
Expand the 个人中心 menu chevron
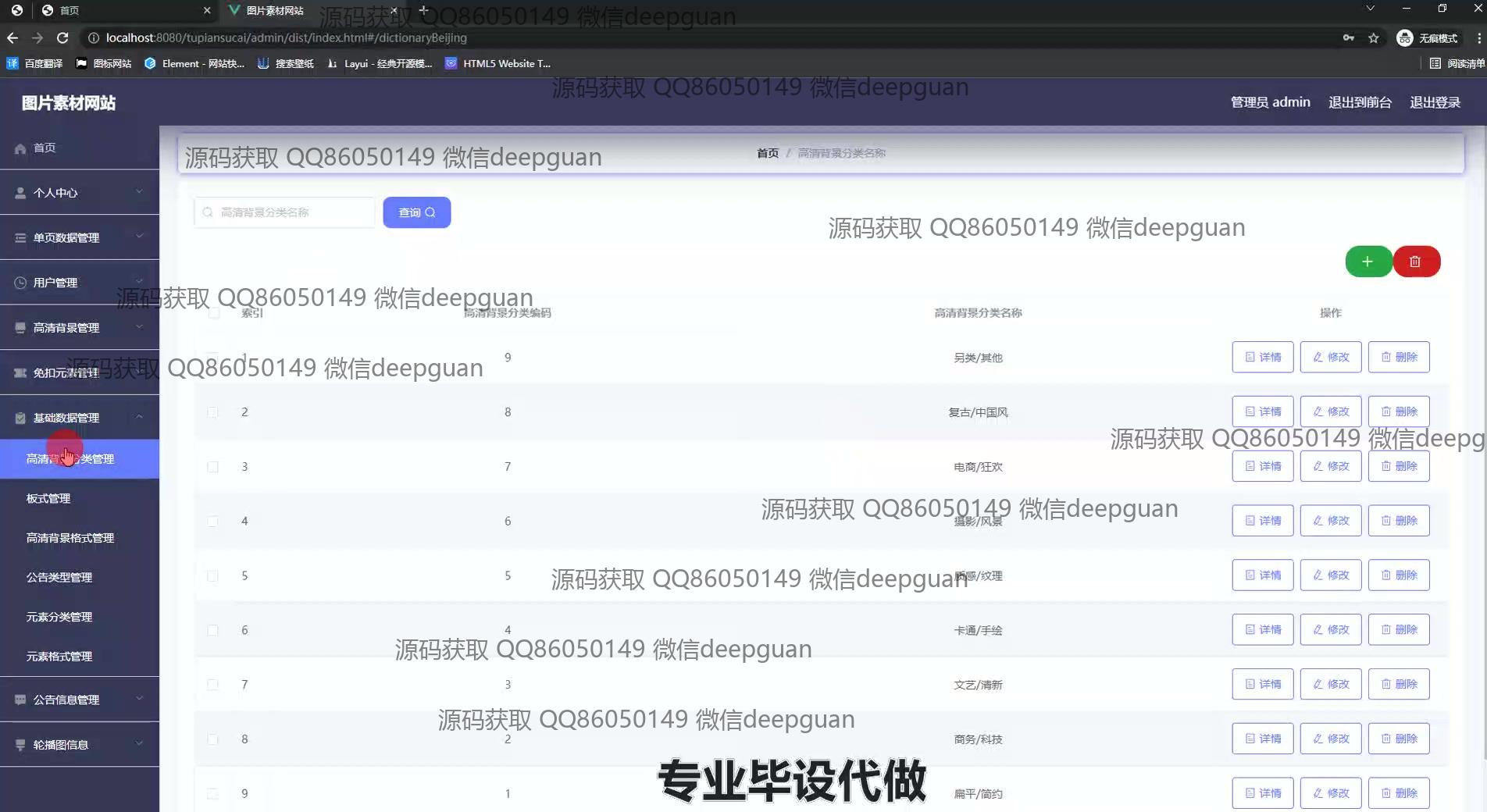pos(139,192)
